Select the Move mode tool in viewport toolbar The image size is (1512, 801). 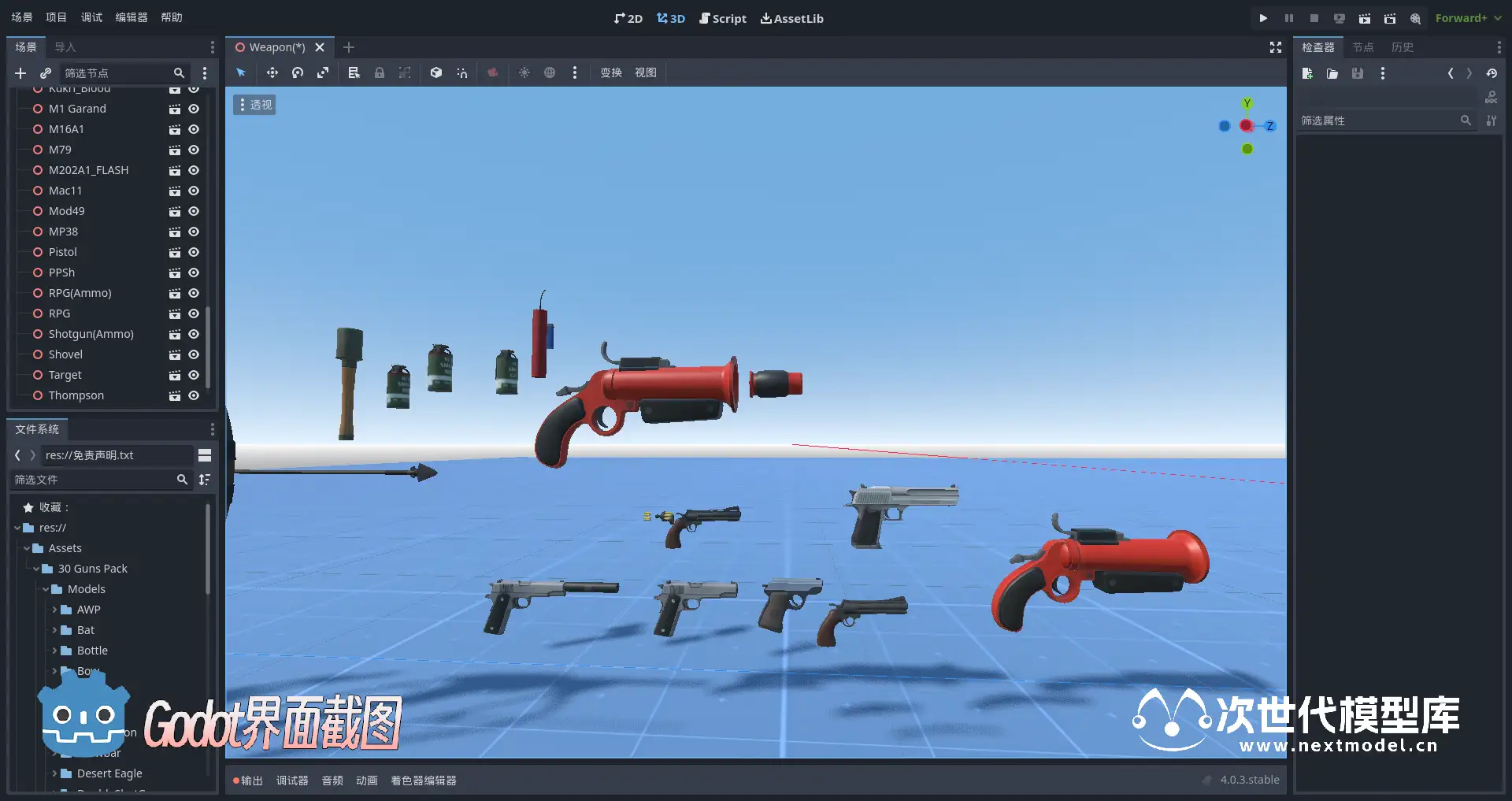tap(272, 72)
